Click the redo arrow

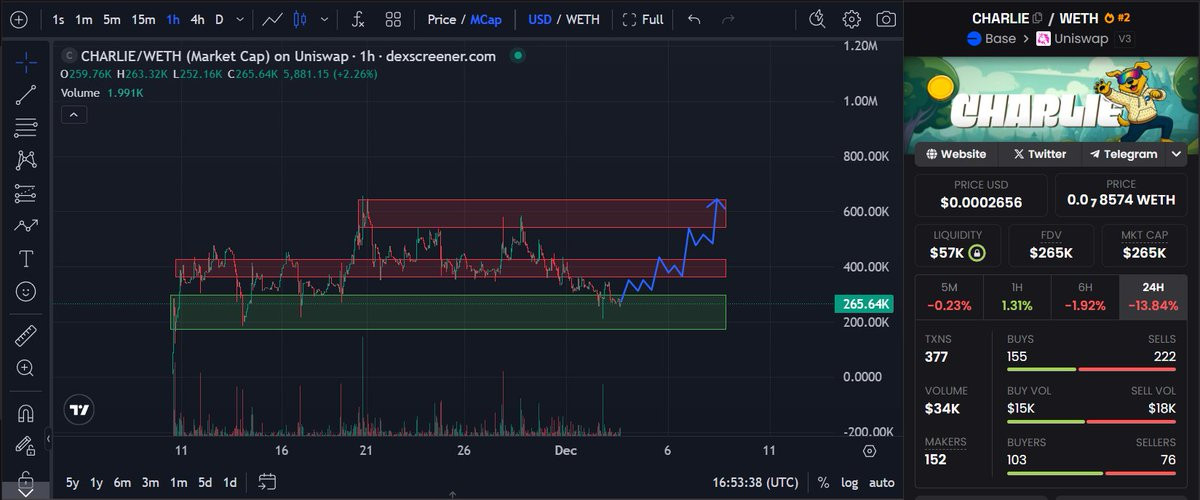click(x=728, y=19)
